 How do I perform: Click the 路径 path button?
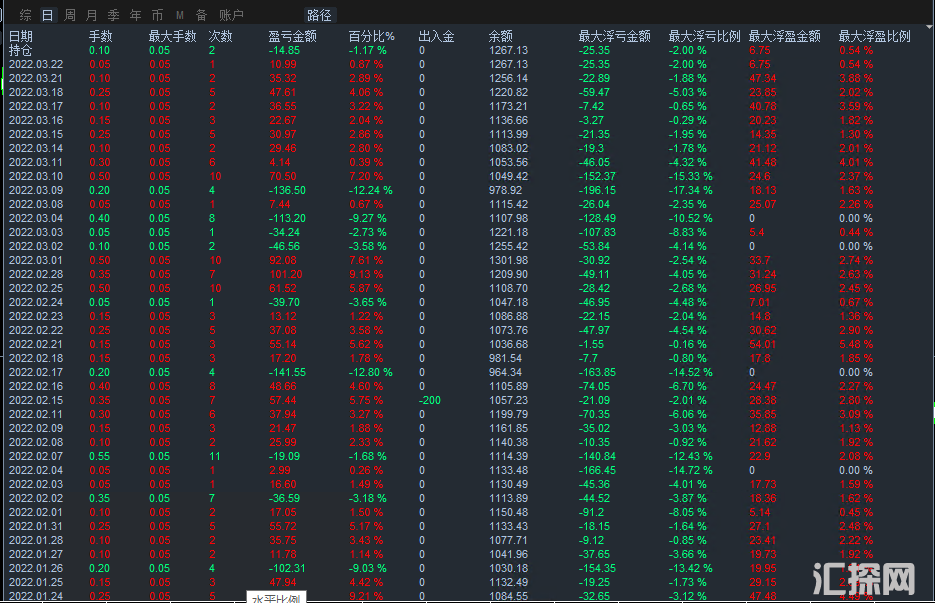(319, 15)
